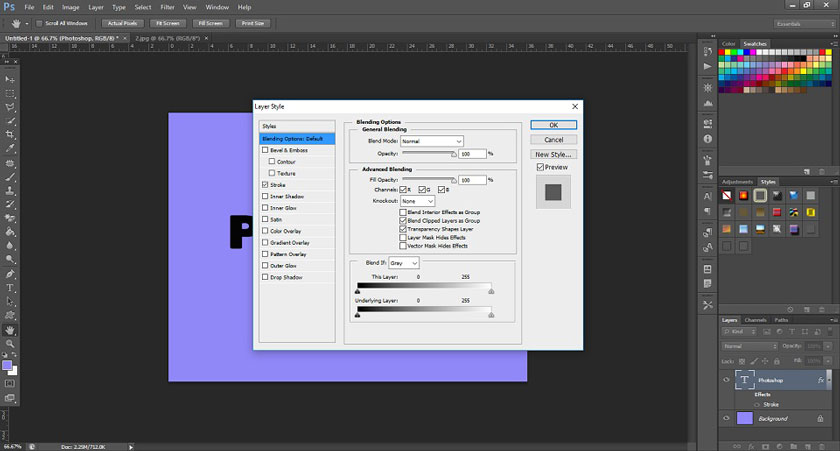Switch to the Adjustments tab
The height and width of the screenshot is (451, 840).
(x=737, y=182)
